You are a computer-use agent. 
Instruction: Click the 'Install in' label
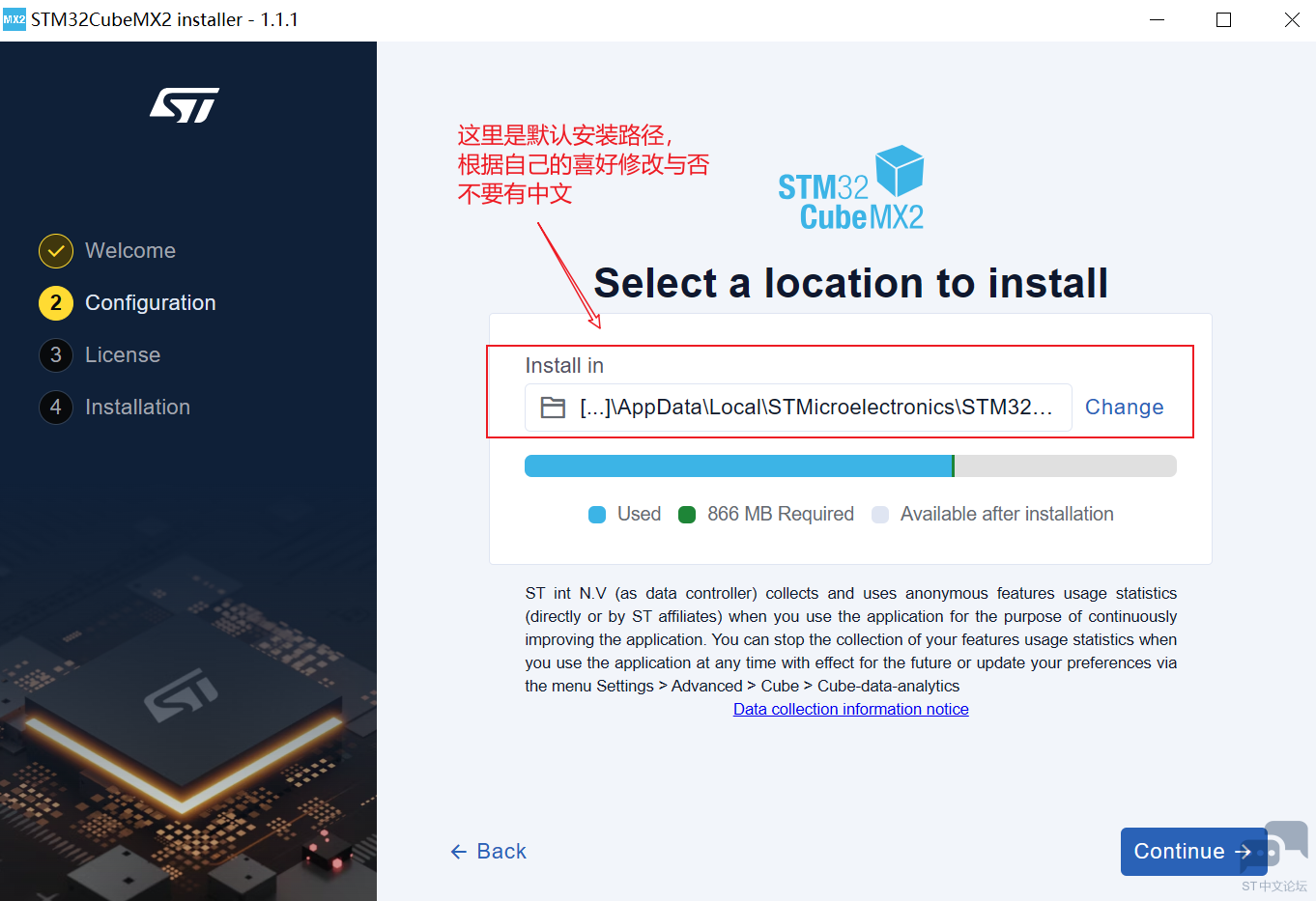click(x=564, y=366)
